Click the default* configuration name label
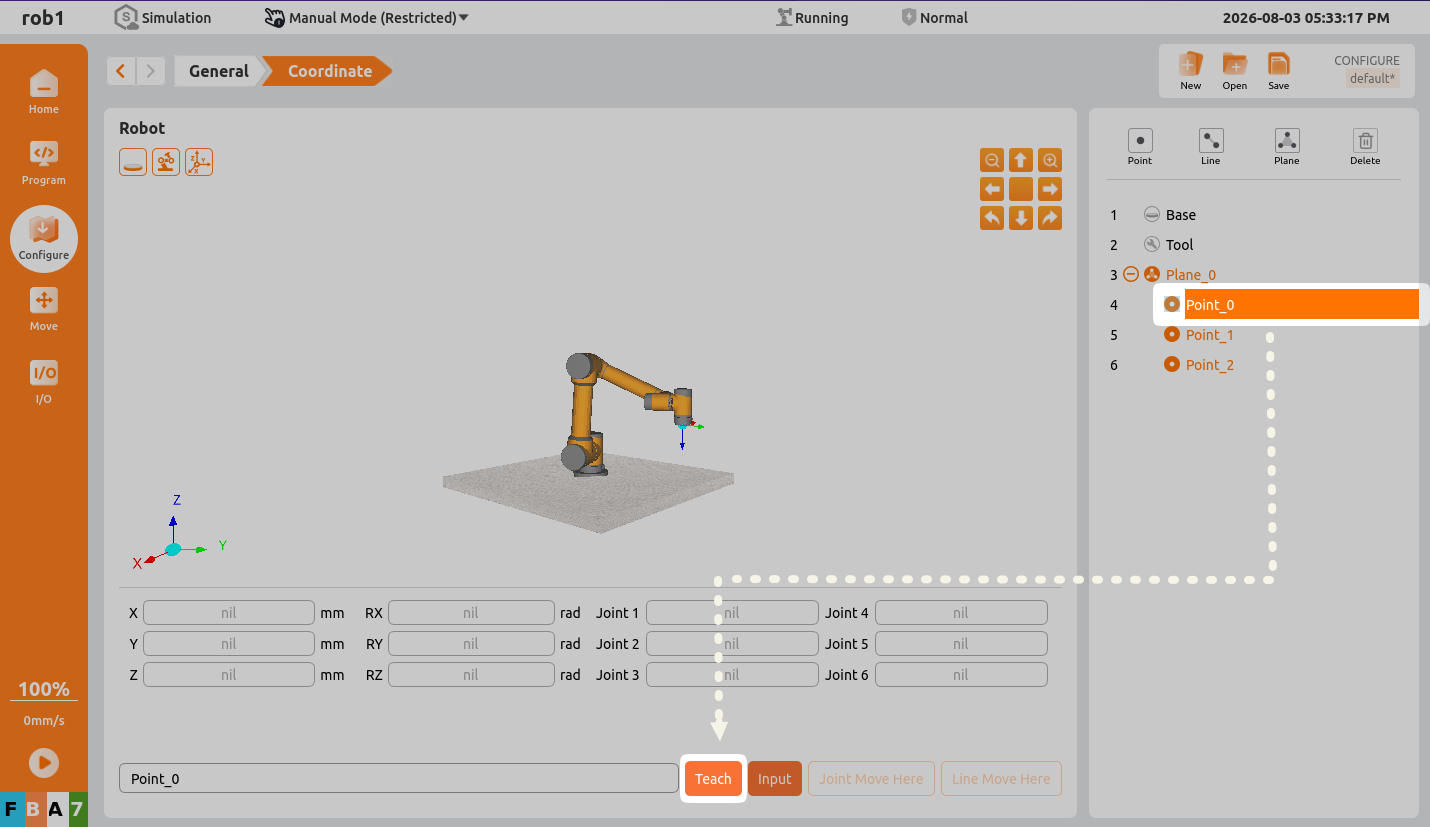This screenshot has width=1430, height=827. click(x=1370, y=79)
